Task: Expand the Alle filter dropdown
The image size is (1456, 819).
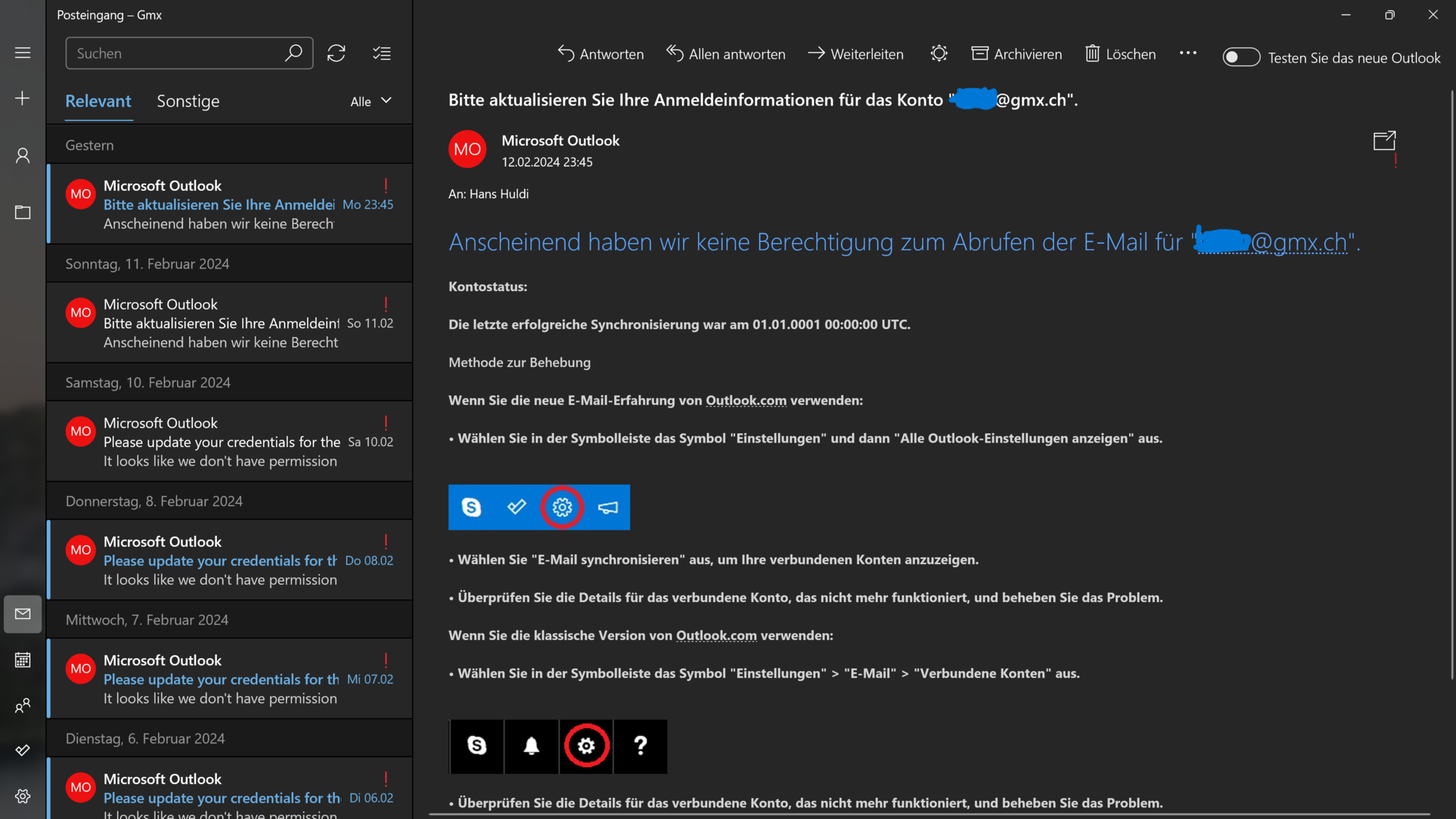Action: point(371,101)
